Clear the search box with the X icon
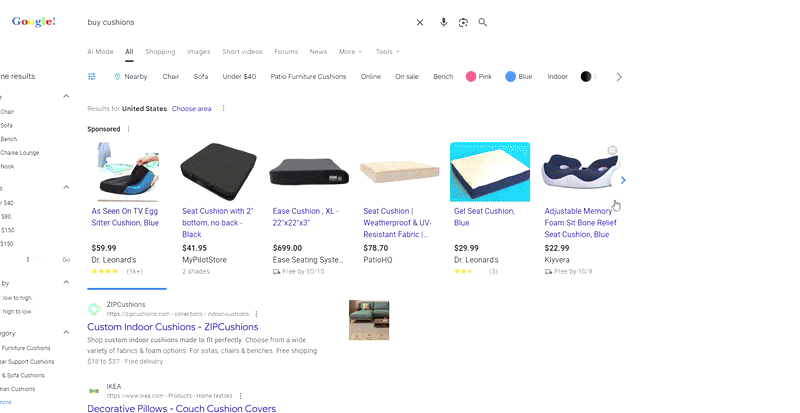Image resolution: width=800 pixels, height=413 pixels. click(420, 22)
